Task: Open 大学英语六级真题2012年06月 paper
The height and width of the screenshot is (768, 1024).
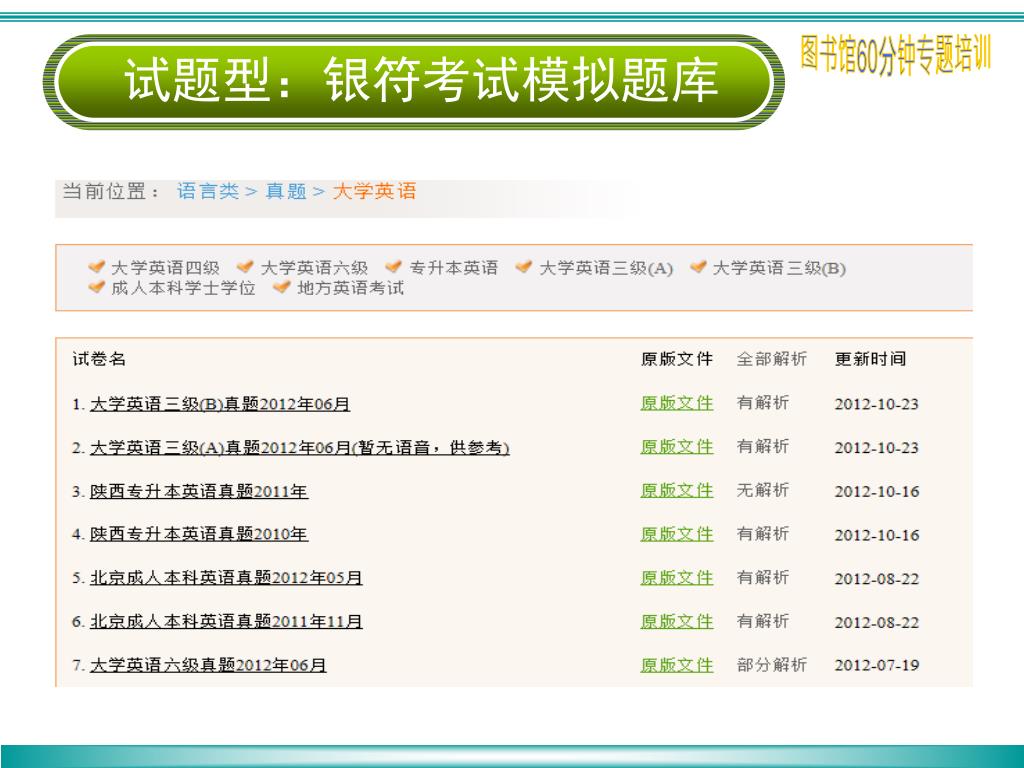Action: pyautogui.click(x=208, y=665)
